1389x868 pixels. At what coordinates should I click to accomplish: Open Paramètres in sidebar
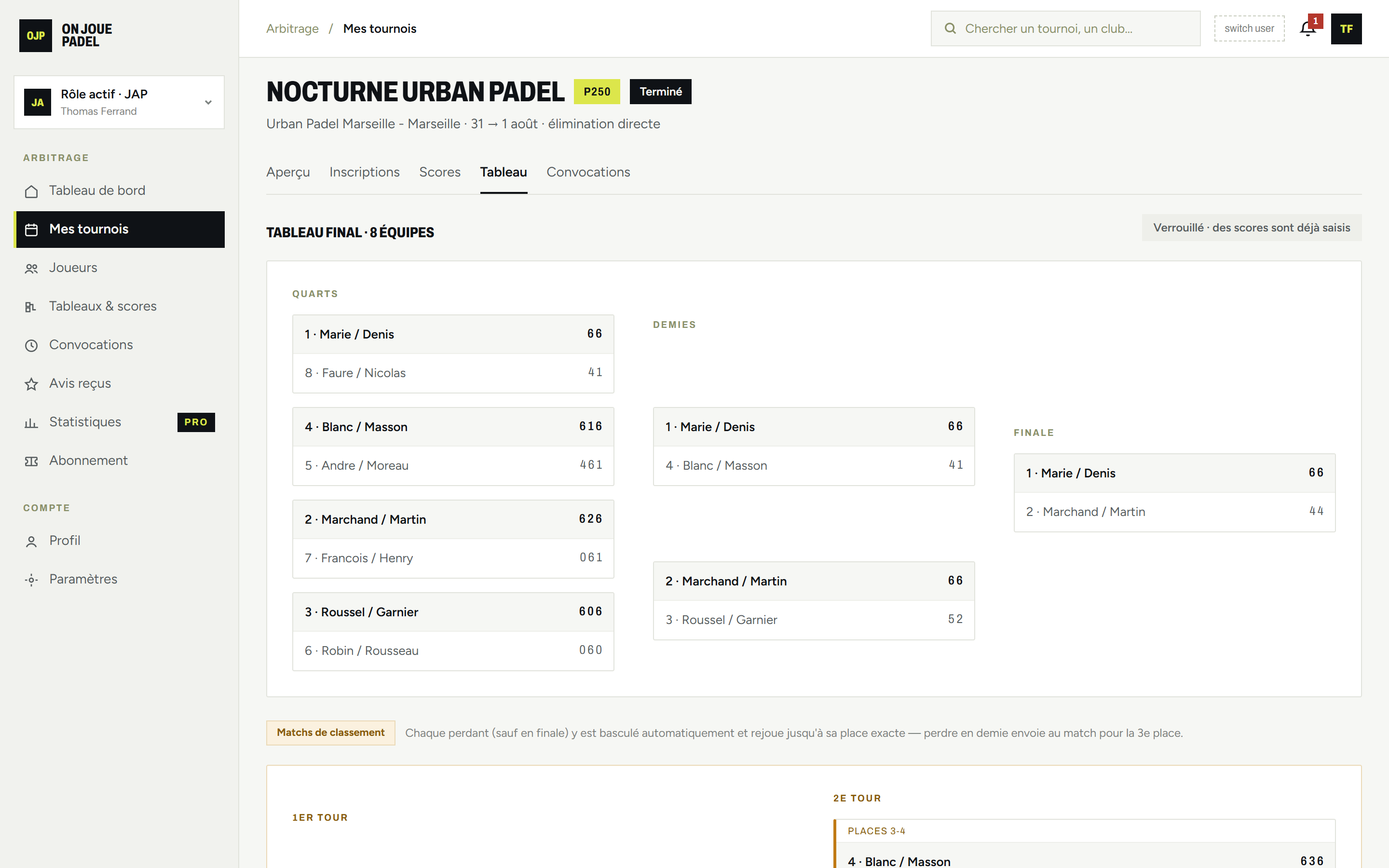(x=120, y=579)
